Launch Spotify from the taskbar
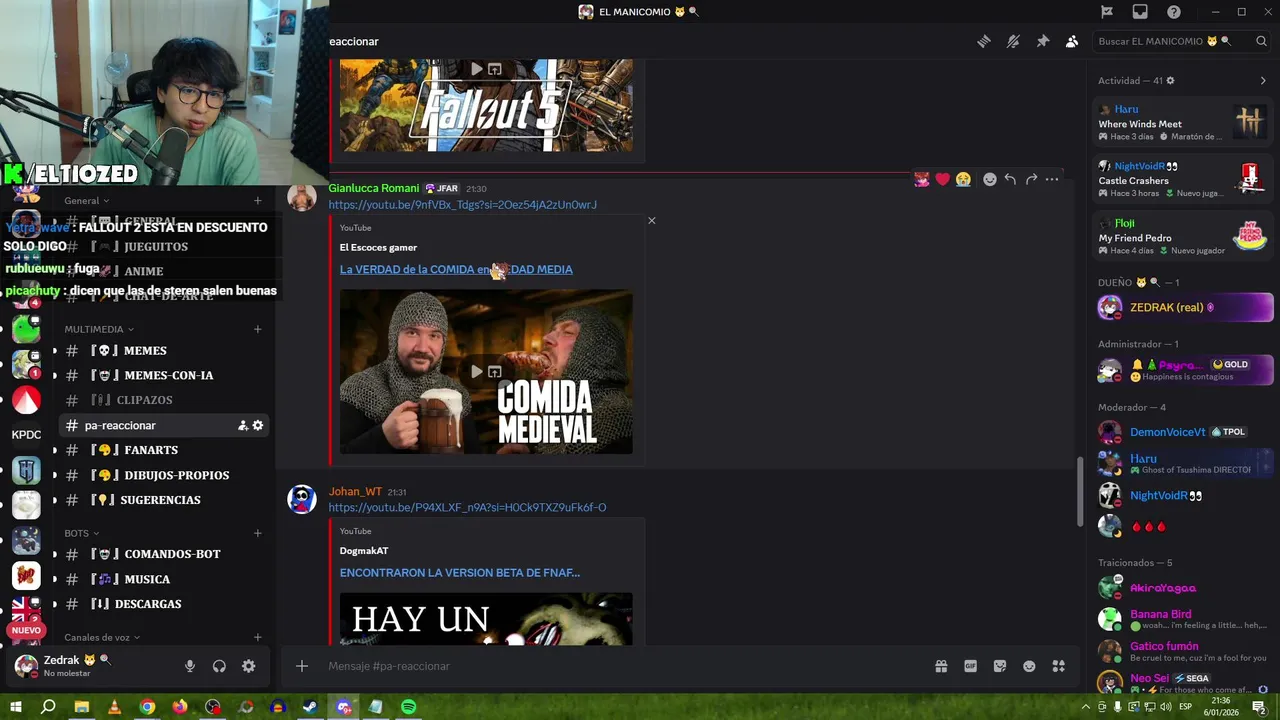The height and width of the screenshot is (720, 1280). [x=408, y=707]
